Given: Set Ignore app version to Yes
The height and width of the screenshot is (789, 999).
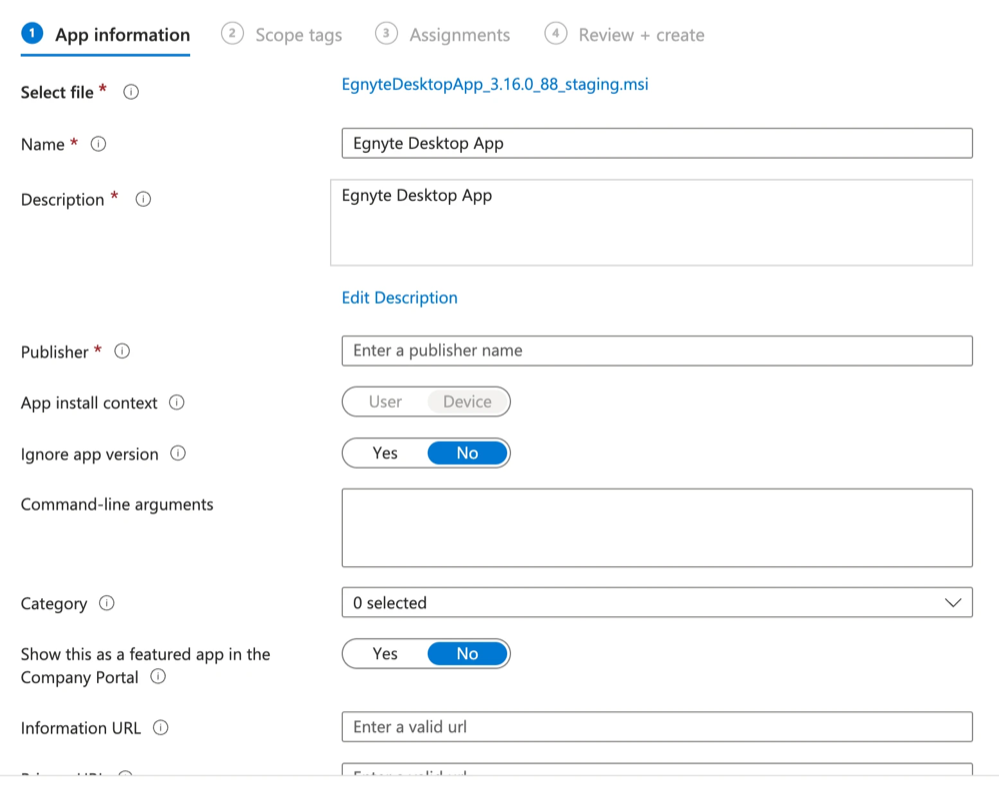Looking at the screenshot, I should [x=385, y=453].
